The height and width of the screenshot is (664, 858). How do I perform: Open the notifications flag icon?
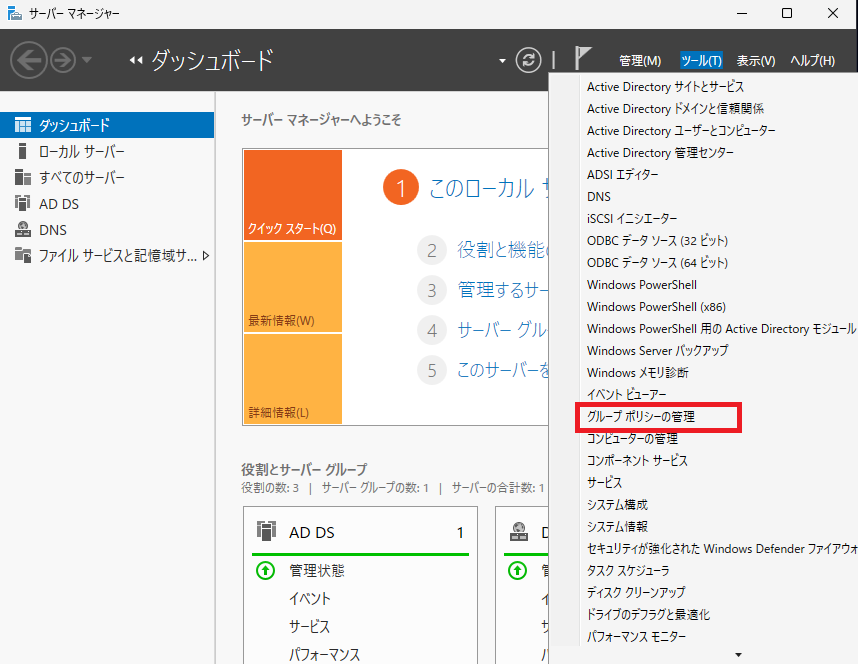[581, 59]
